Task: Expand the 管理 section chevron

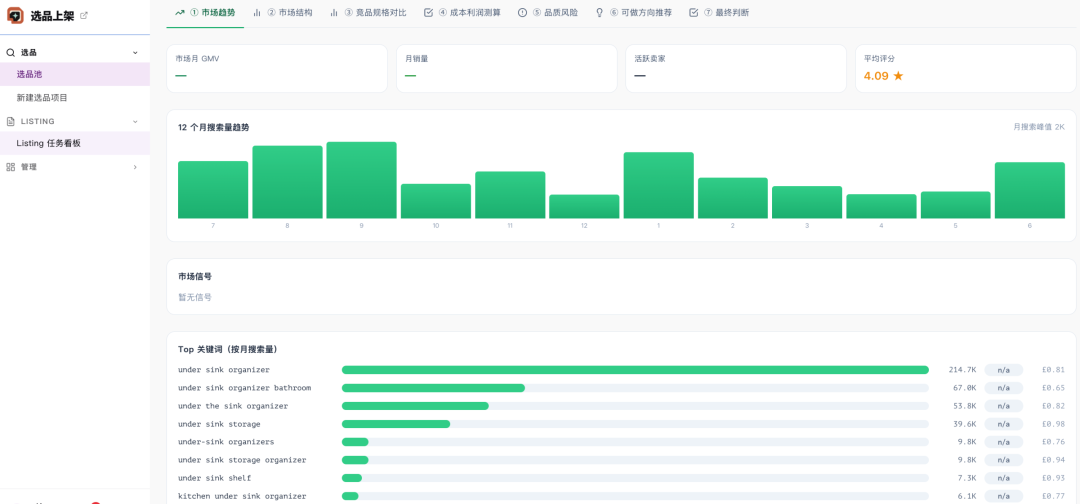Action: tap(135, 167)
